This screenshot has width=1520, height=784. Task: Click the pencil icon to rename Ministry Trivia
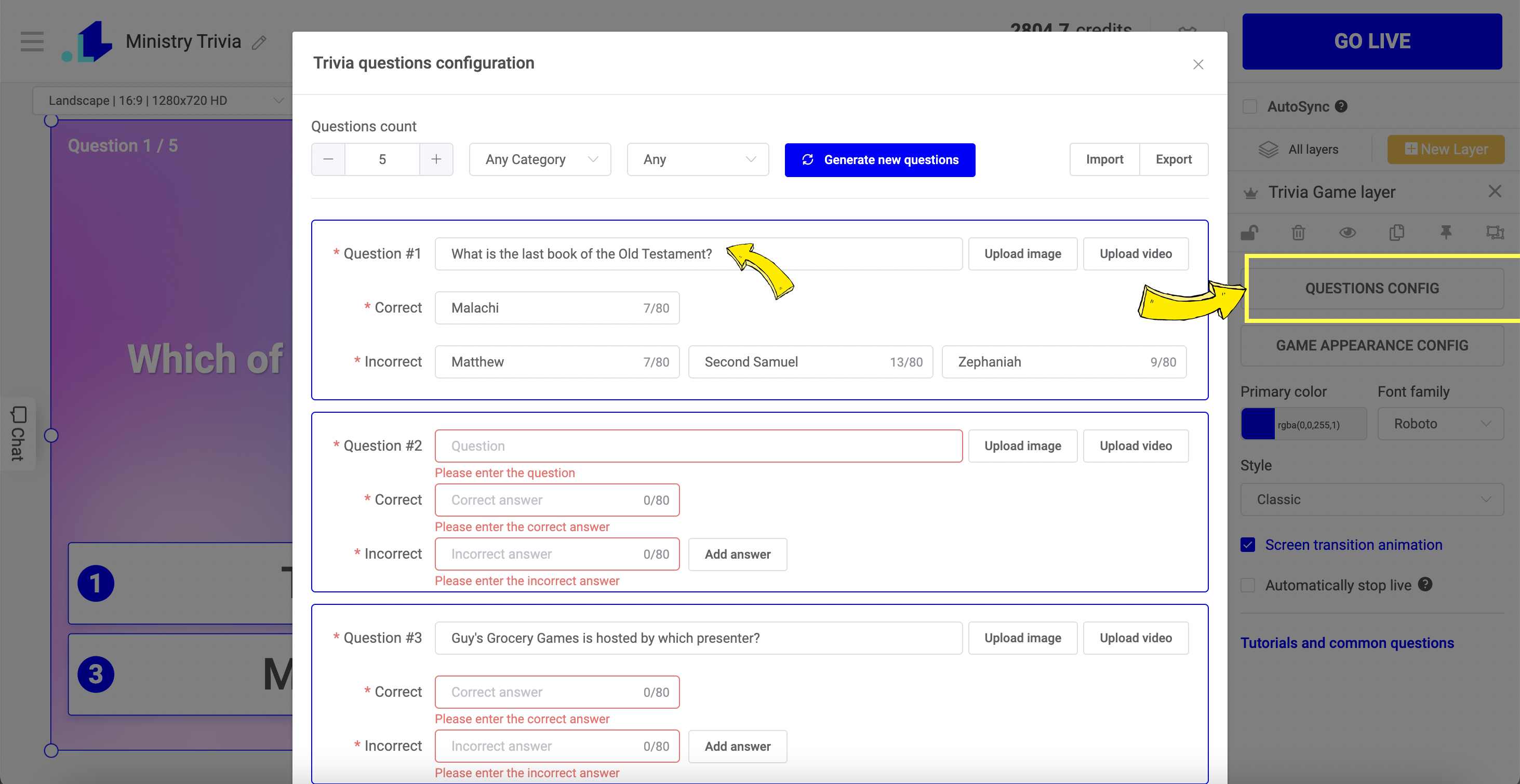click(x=259, y=43)
